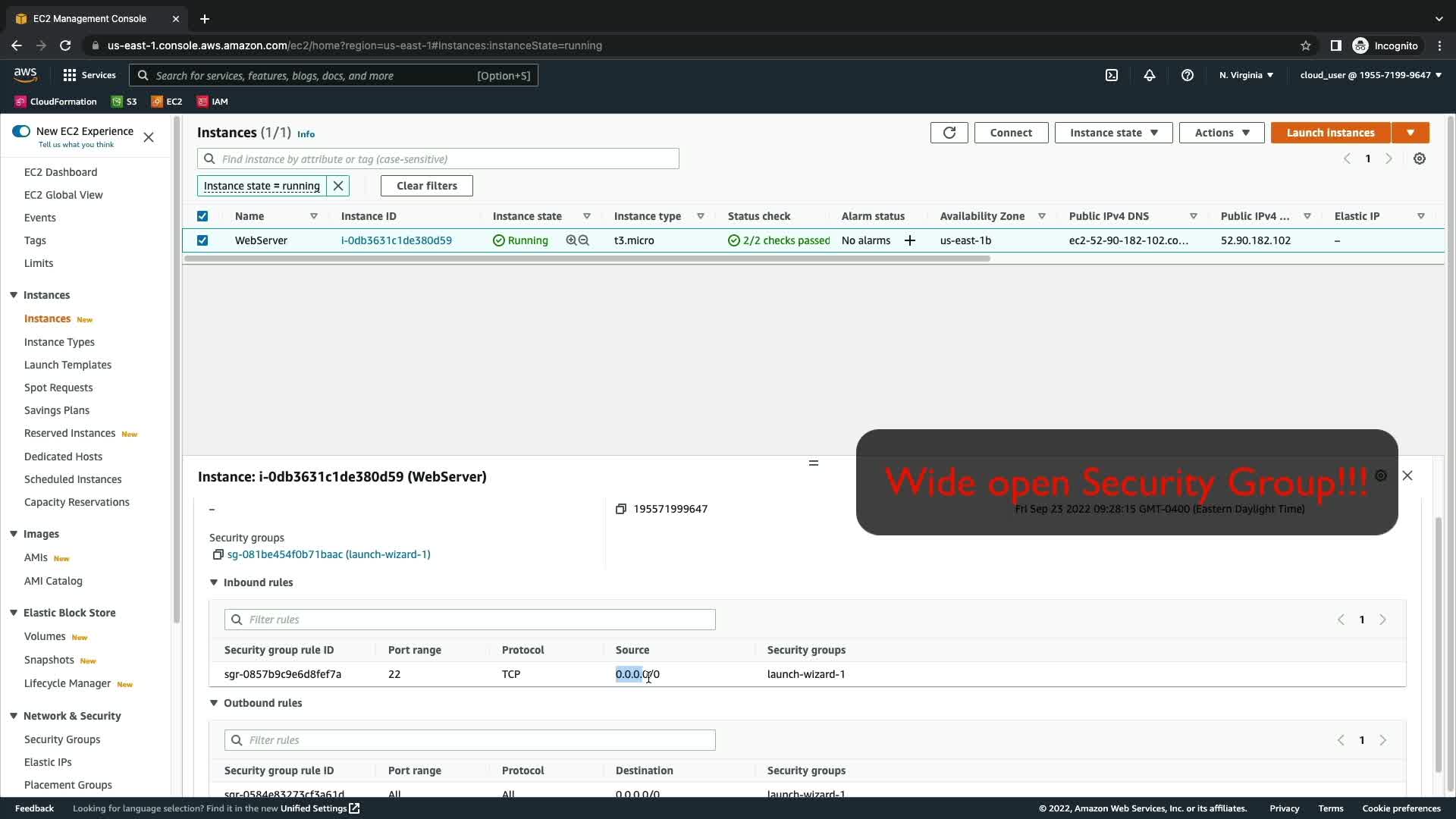Toggle the select-all header checkbox
This screenshot has width=1456, height=819.
coord(202,216)
